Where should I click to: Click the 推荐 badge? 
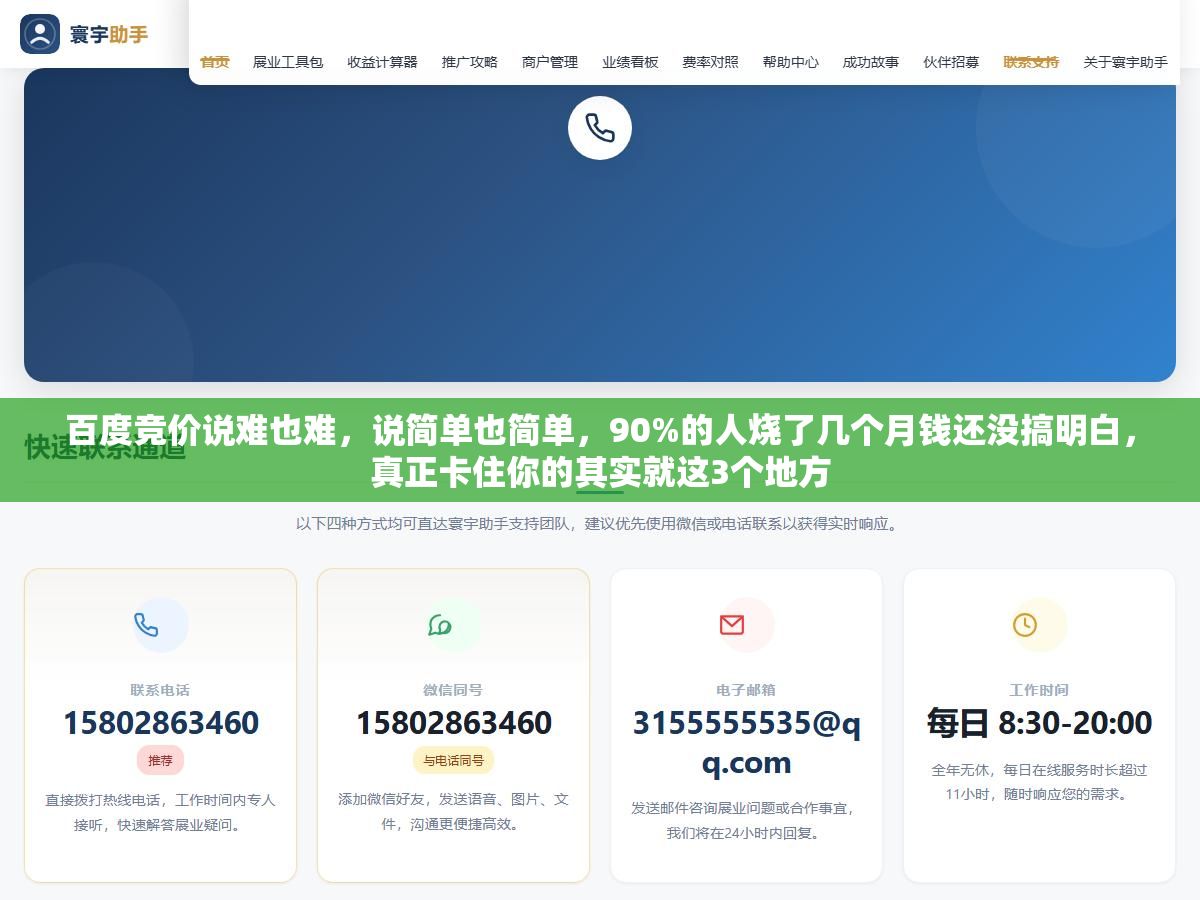point(160,760)
